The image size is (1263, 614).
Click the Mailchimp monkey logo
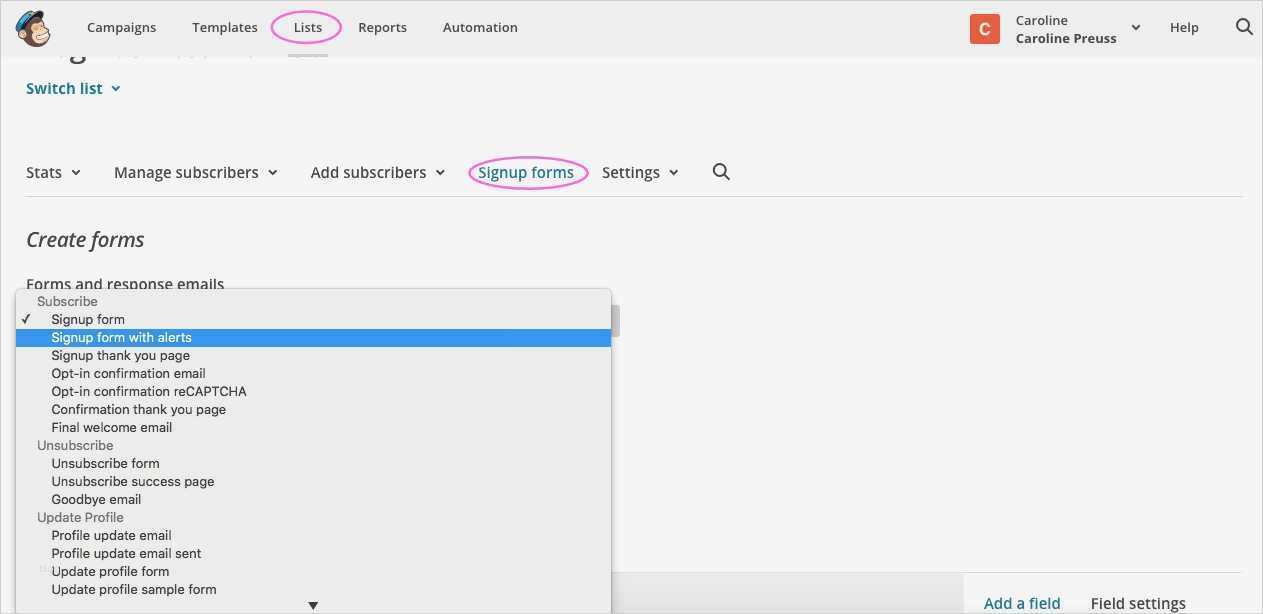tap(33, 28)
